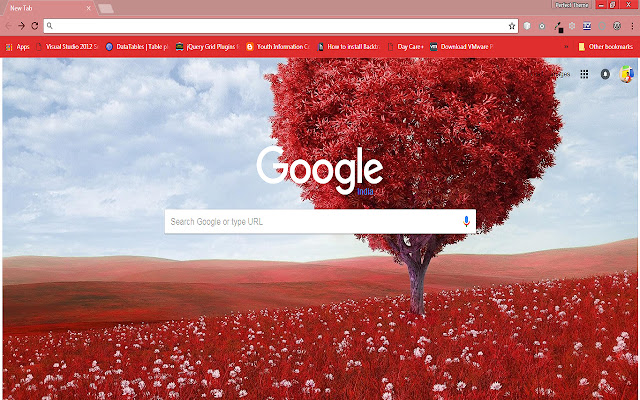
Task: Open the DataTables bookmark
Action: 137,47
